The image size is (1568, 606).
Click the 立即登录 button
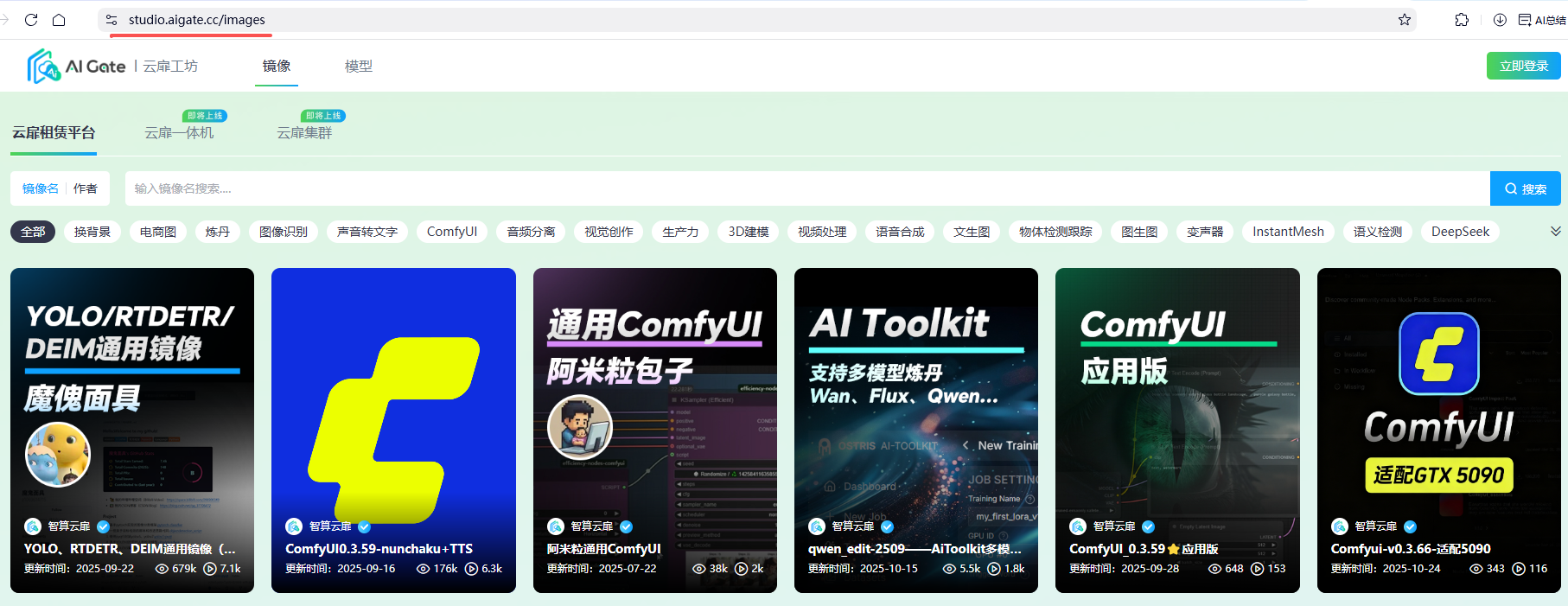click(1524, 66)
